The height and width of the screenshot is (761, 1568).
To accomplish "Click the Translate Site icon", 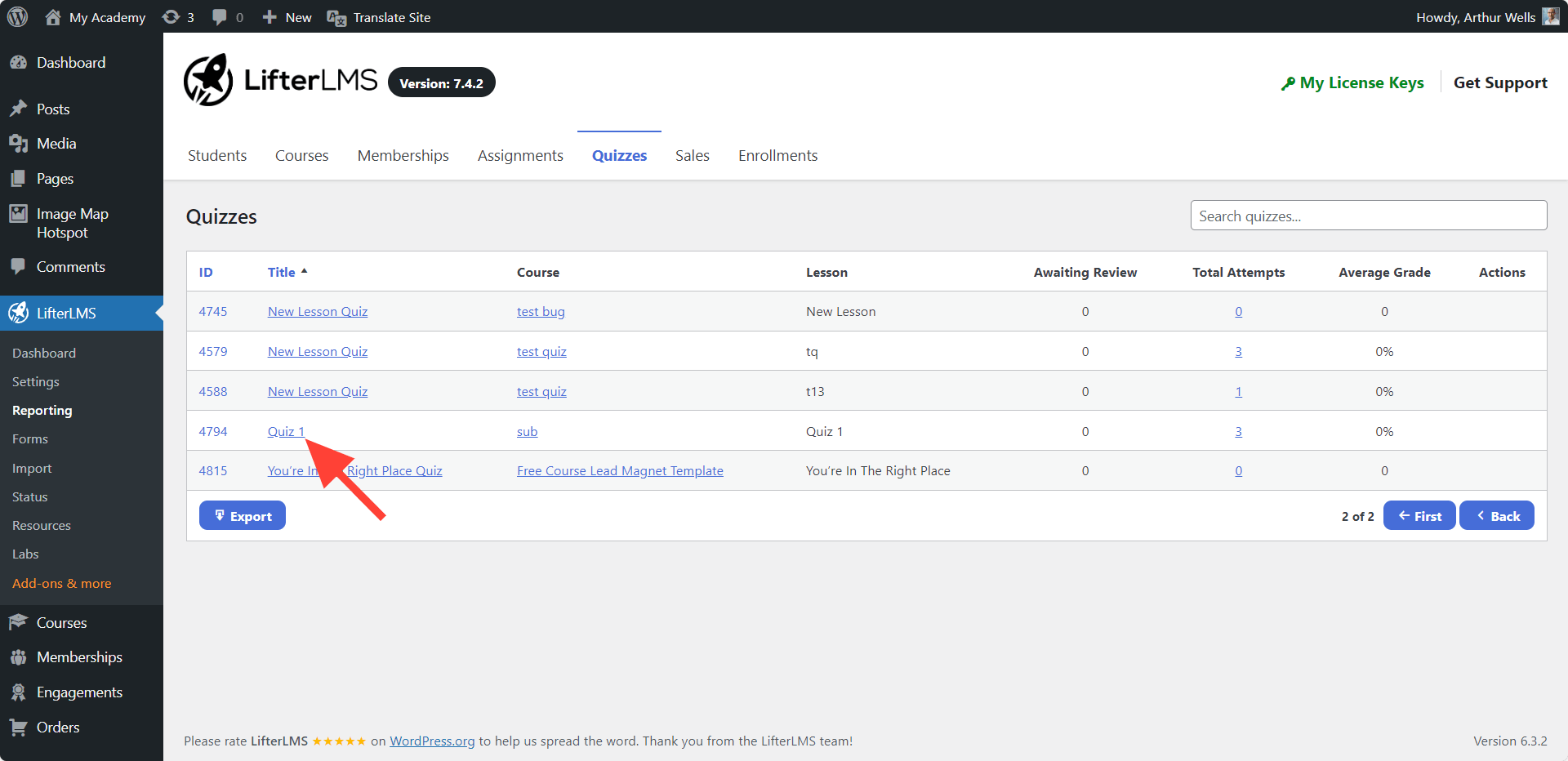I will click(336, 17).
